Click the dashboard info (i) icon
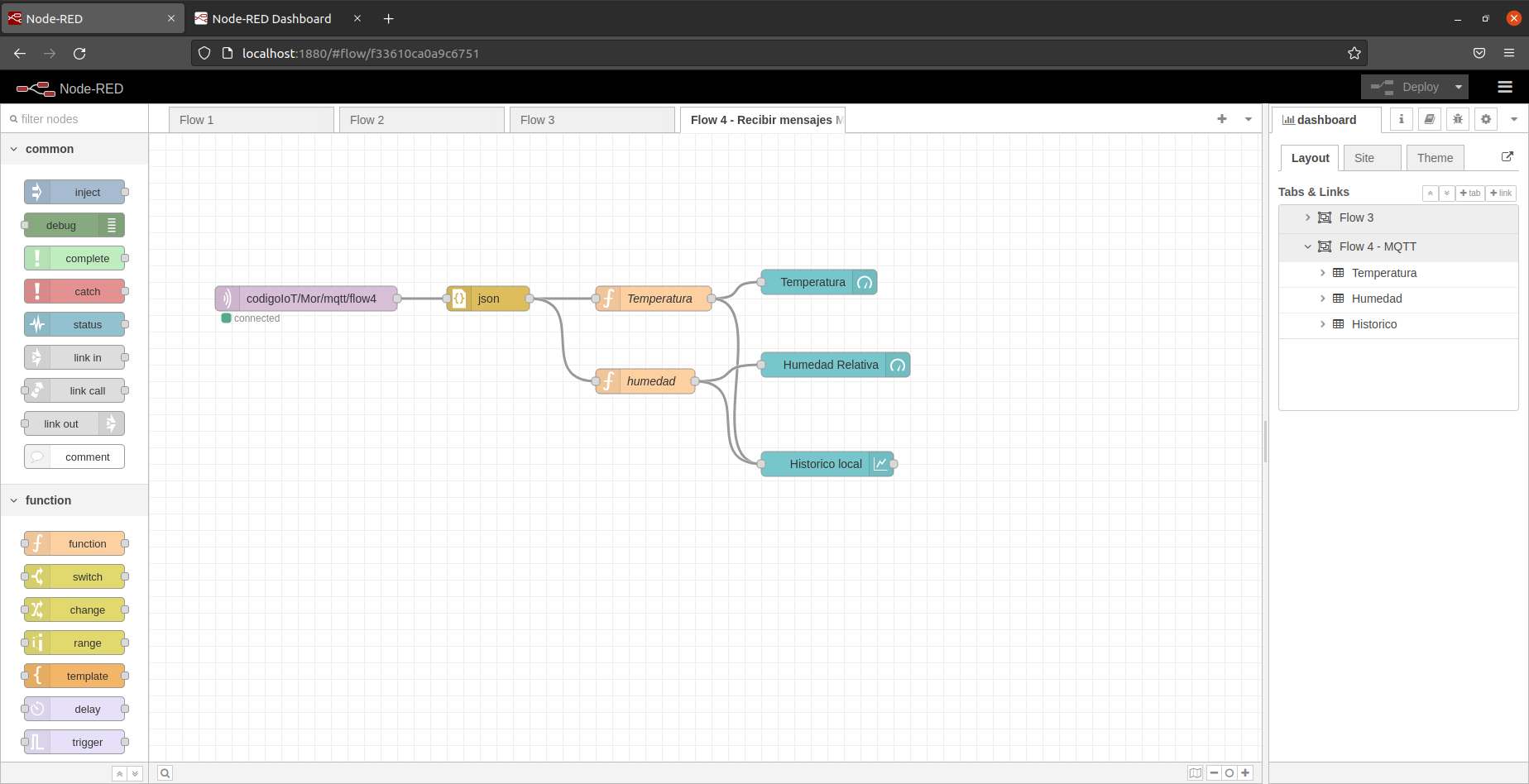This screenshot has width=1529, height=784. point(1401,119)
